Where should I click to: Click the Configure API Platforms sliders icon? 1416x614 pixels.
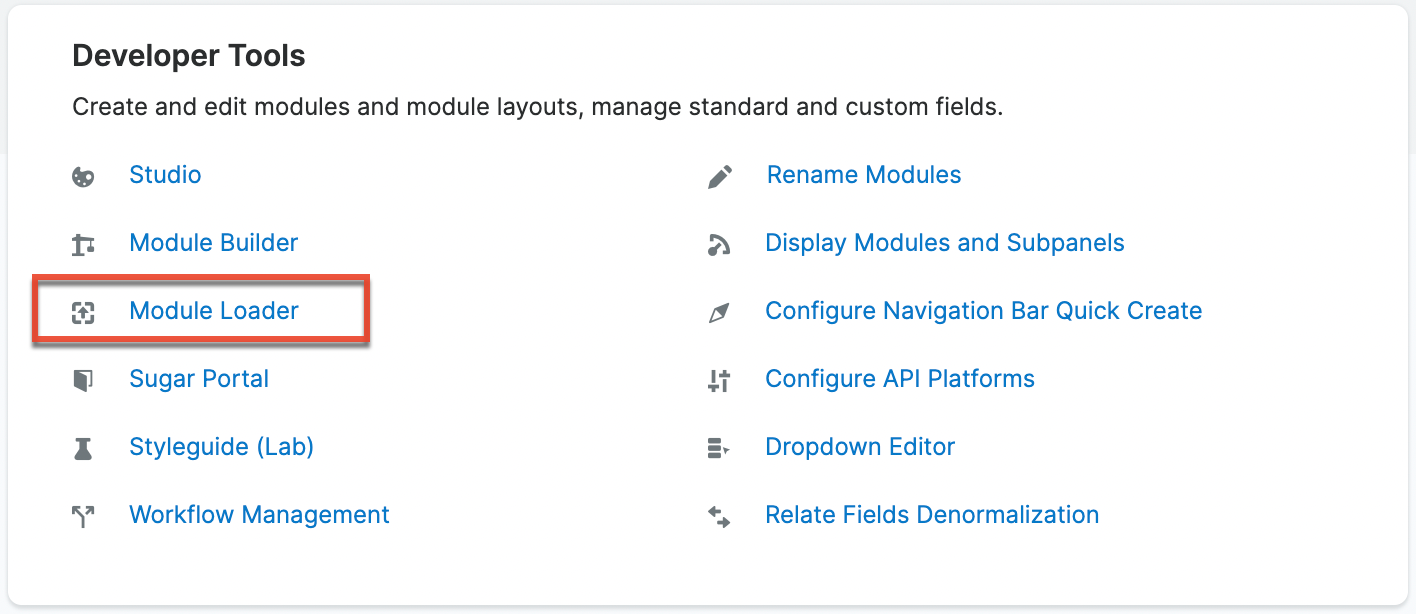pyautogui.click(x=719, y=380)
